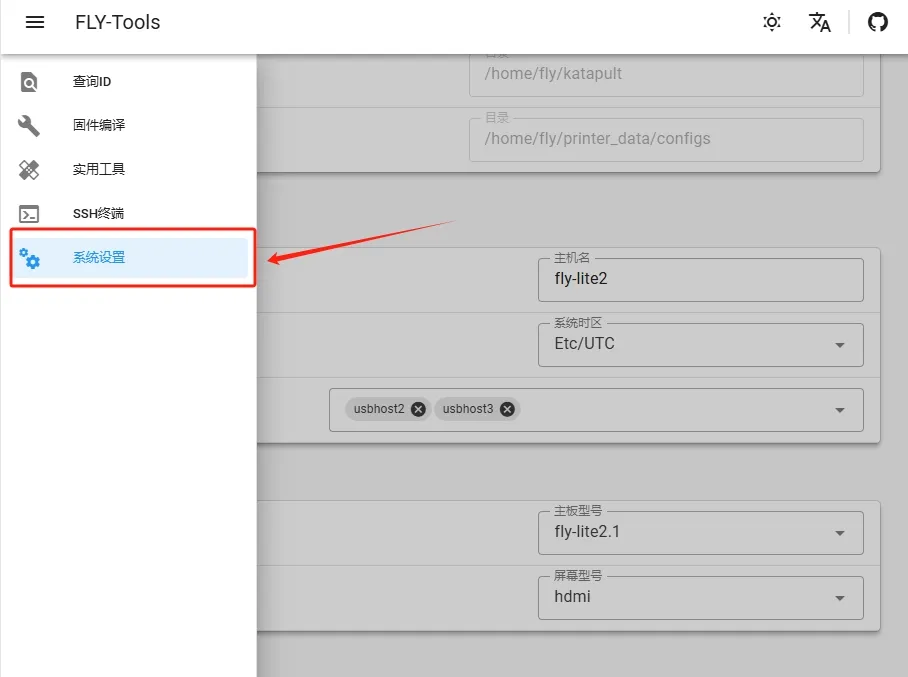Image resolution: width=908 pixels, height=677 pixels.
Task: Click the FLY-Tools title text
Action: coord(117,22)
